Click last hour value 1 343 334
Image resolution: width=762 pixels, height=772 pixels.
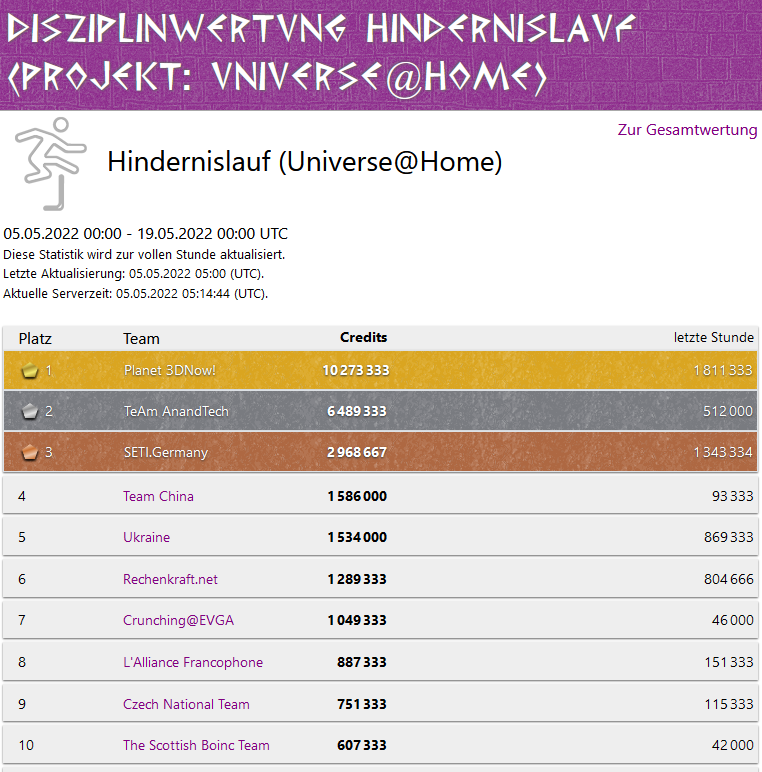tap(723, 452)
